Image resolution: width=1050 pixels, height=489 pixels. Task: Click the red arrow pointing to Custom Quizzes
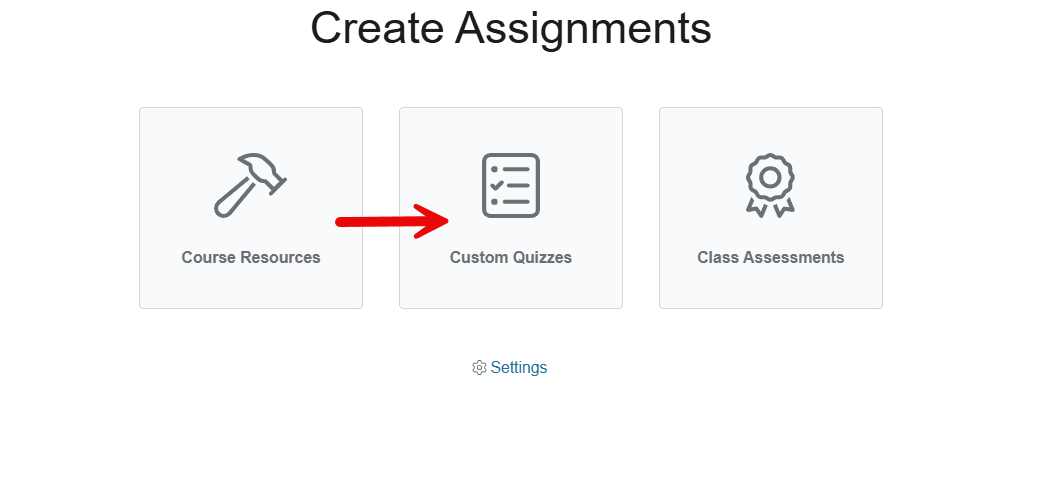click(x=392, y=221)
